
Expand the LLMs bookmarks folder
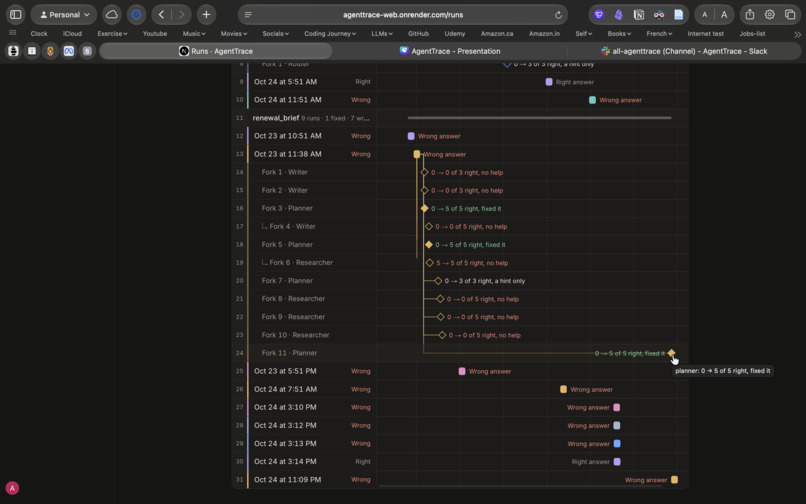(382, 33)
